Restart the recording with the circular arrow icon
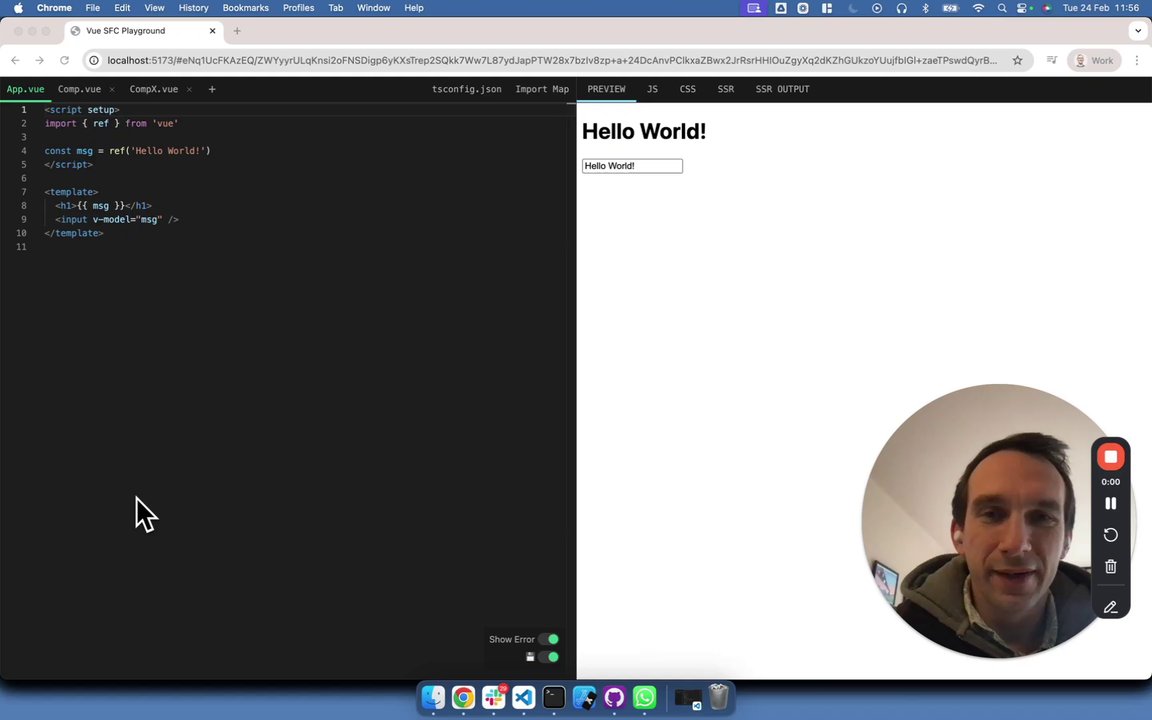The image size is (1152, 720). pos(1110,535)
